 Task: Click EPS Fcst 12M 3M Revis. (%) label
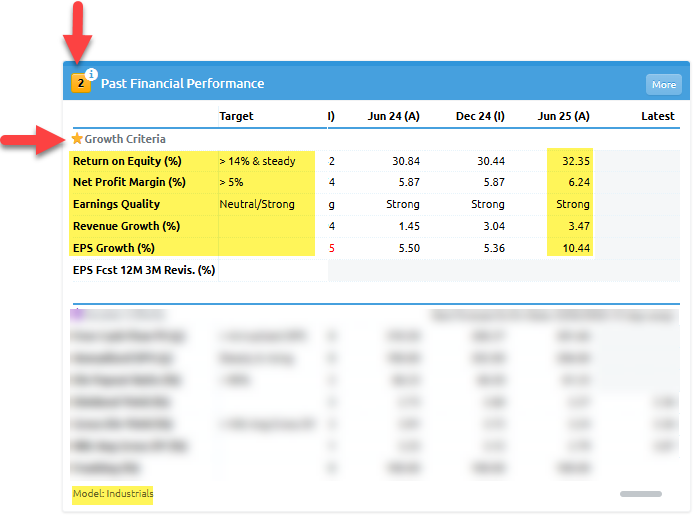pos(144,270)
